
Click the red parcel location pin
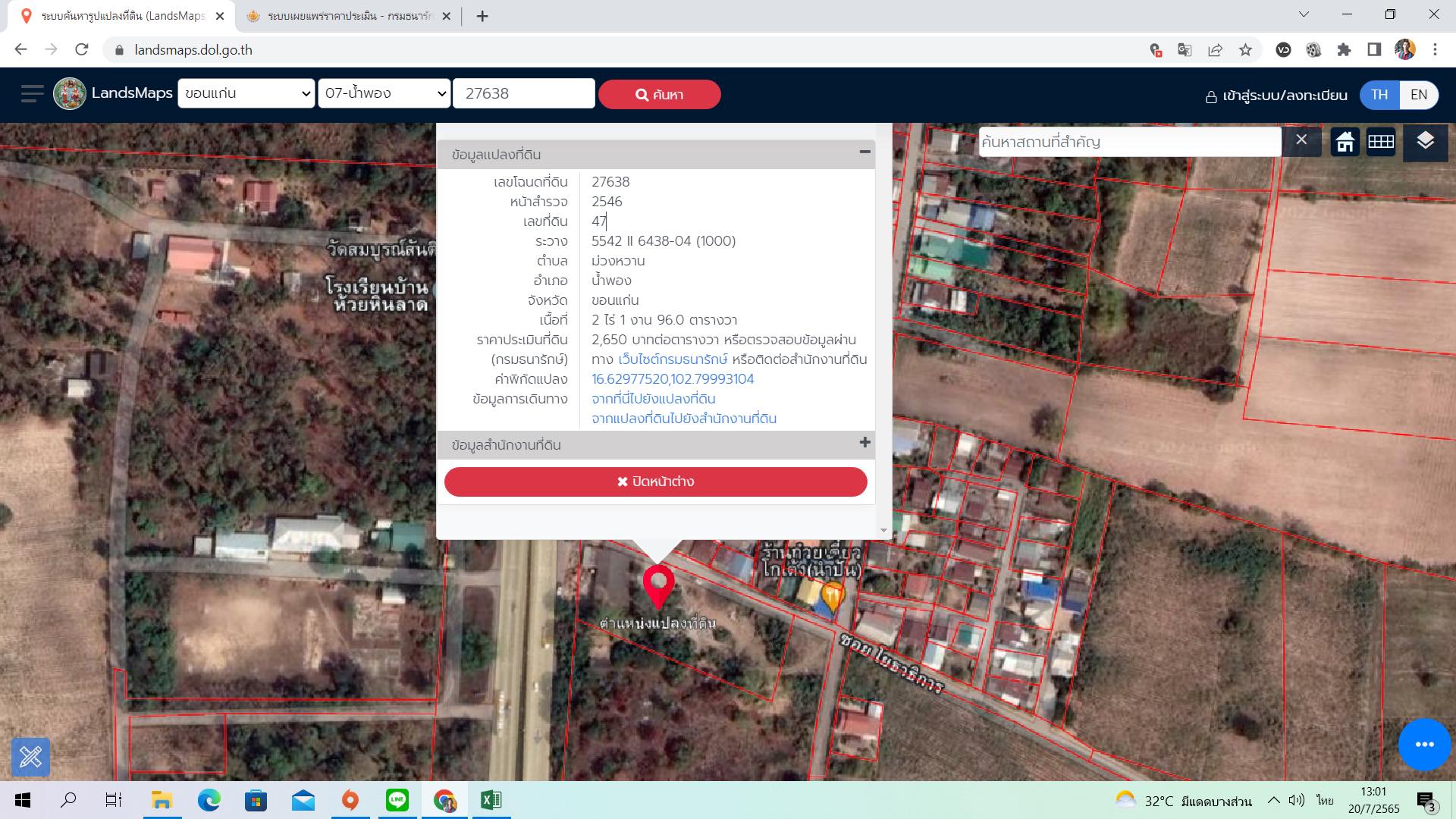point(658,587)
